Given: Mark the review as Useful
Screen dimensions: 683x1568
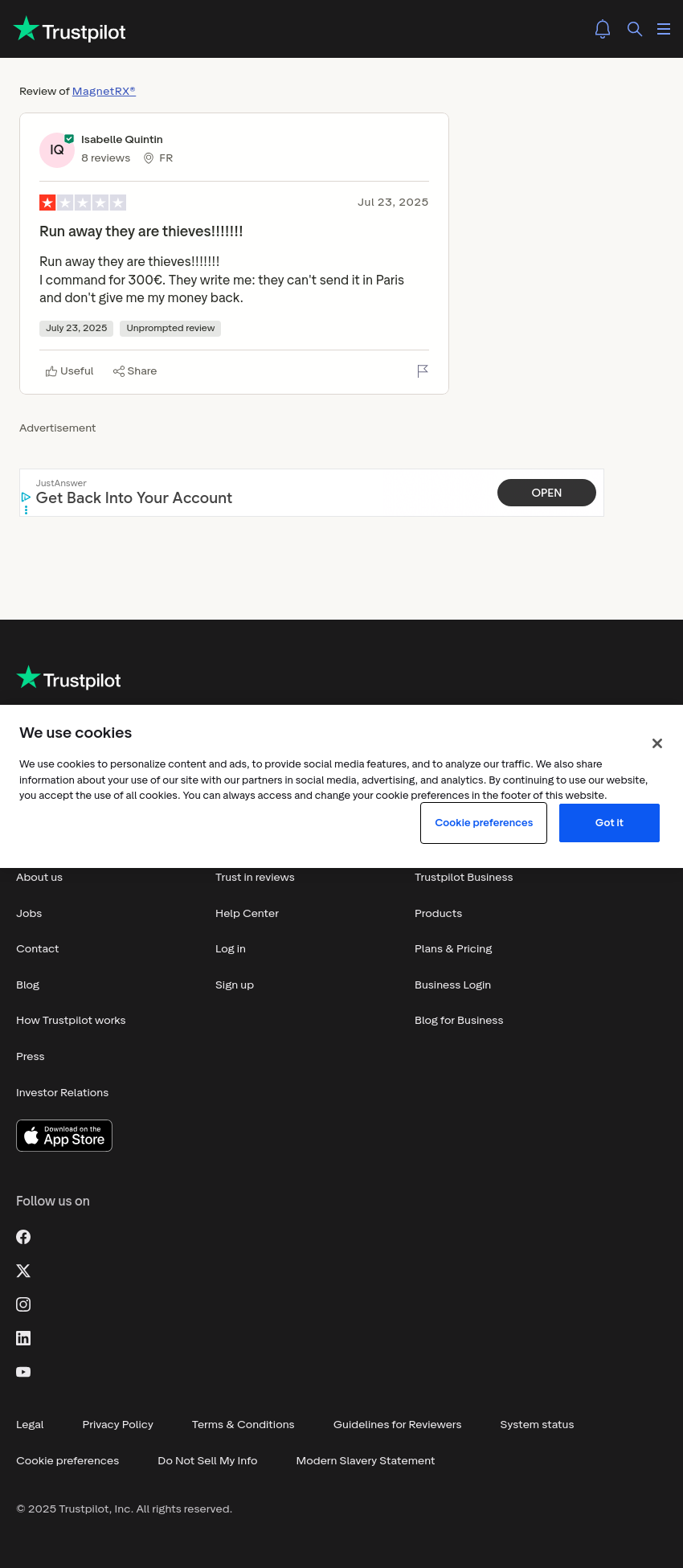Looking at the screenshot, I should point(70,371).
